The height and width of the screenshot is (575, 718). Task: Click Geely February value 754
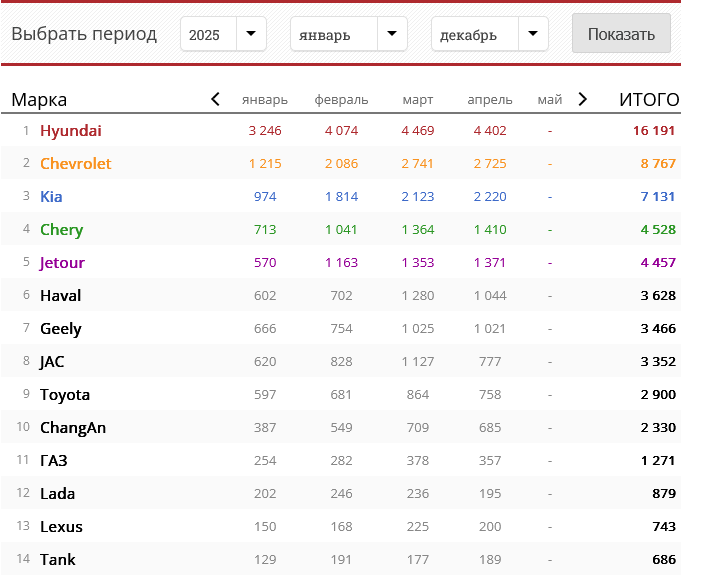[341, 329]
